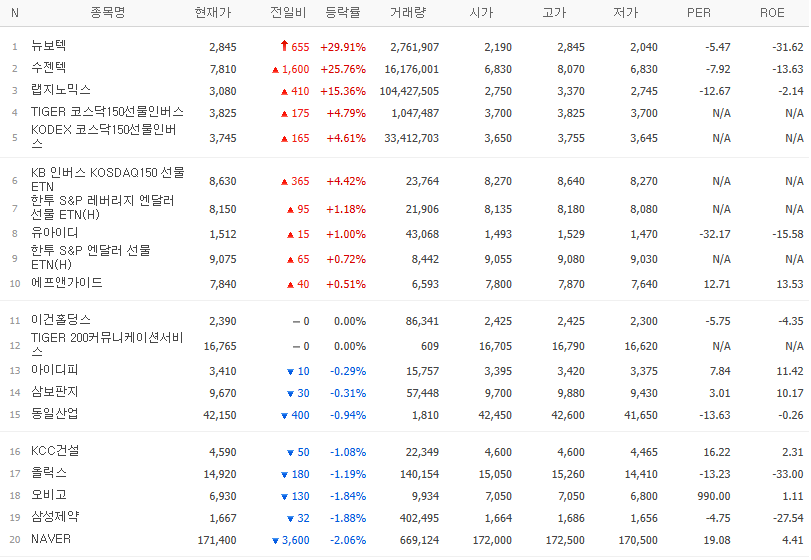Open KODEX 코스닥150선물인버스 link
Image resolution: width=811 pixels, height=560 pixels.
(x=103, y=137)
